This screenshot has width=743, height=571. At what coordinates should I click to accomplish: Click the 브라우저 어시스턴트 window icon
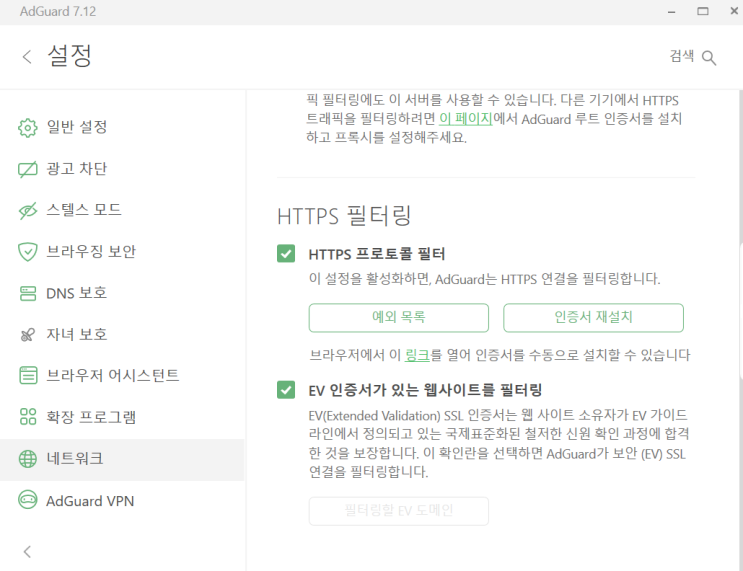(27, 375)
